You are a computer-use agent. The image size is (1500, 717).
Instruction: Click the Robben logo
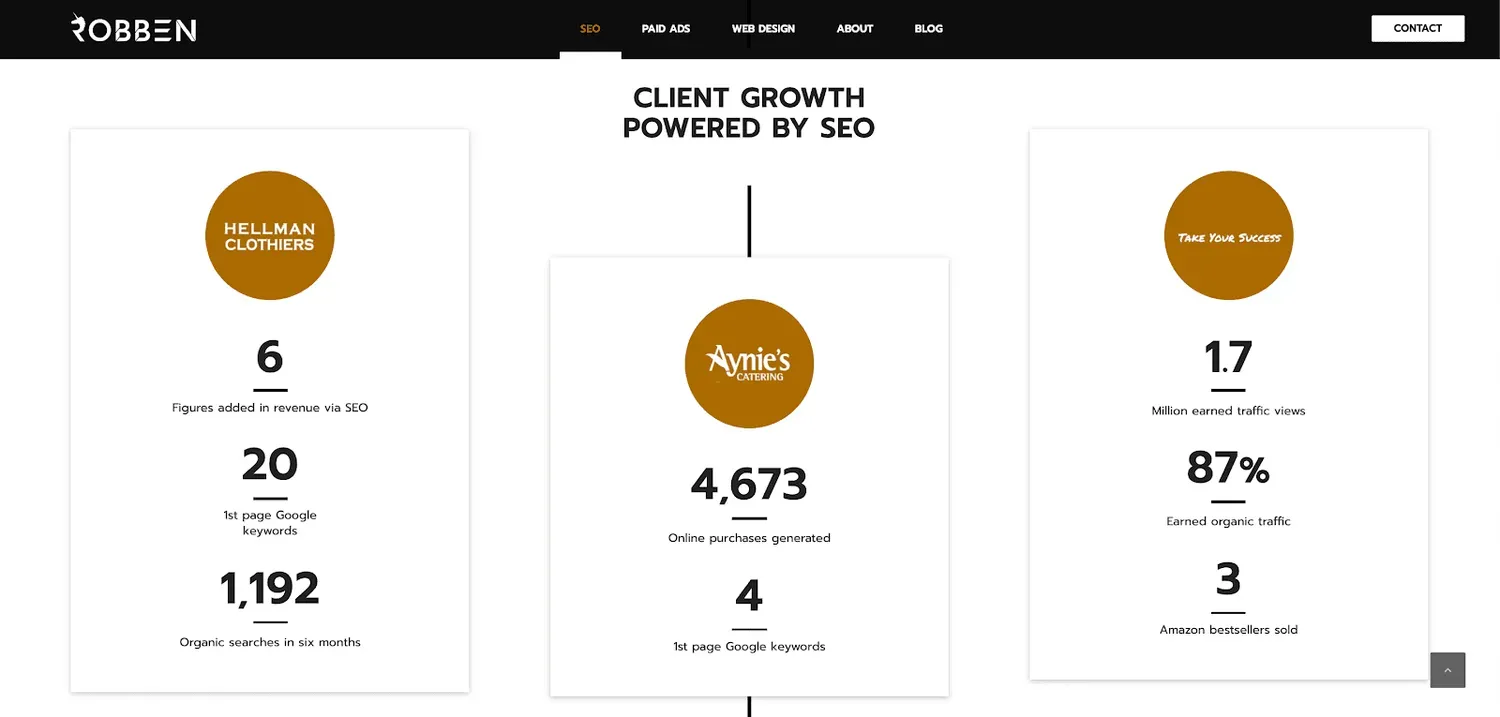tap(133, 28)
